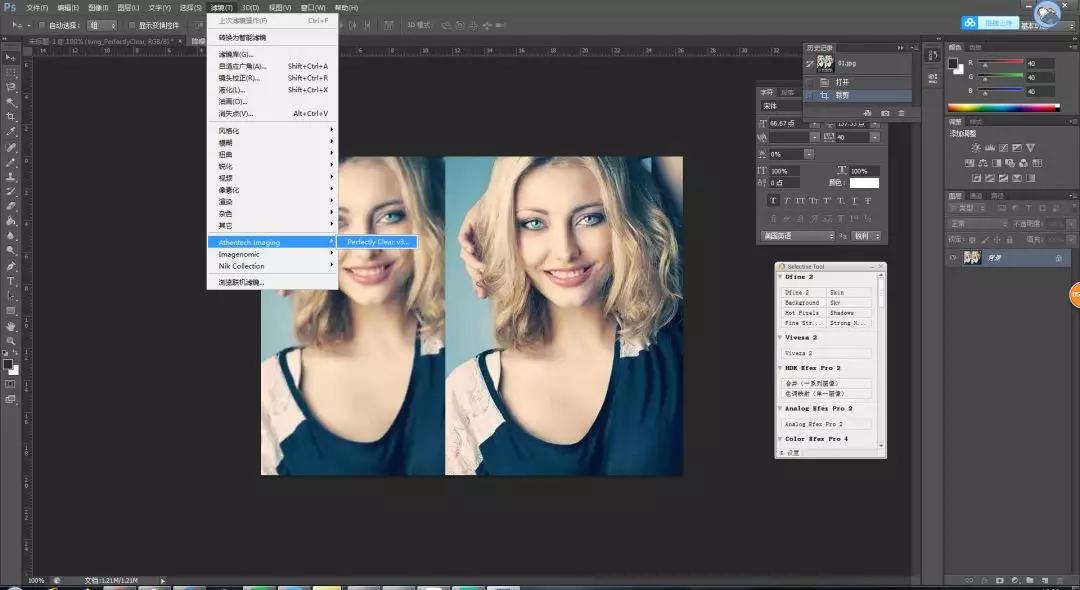Image resolution: width=1080 pixels, height=590 pixels.
Task: Click the Analog Efex Pro 2 button
Action: [812, 425]
